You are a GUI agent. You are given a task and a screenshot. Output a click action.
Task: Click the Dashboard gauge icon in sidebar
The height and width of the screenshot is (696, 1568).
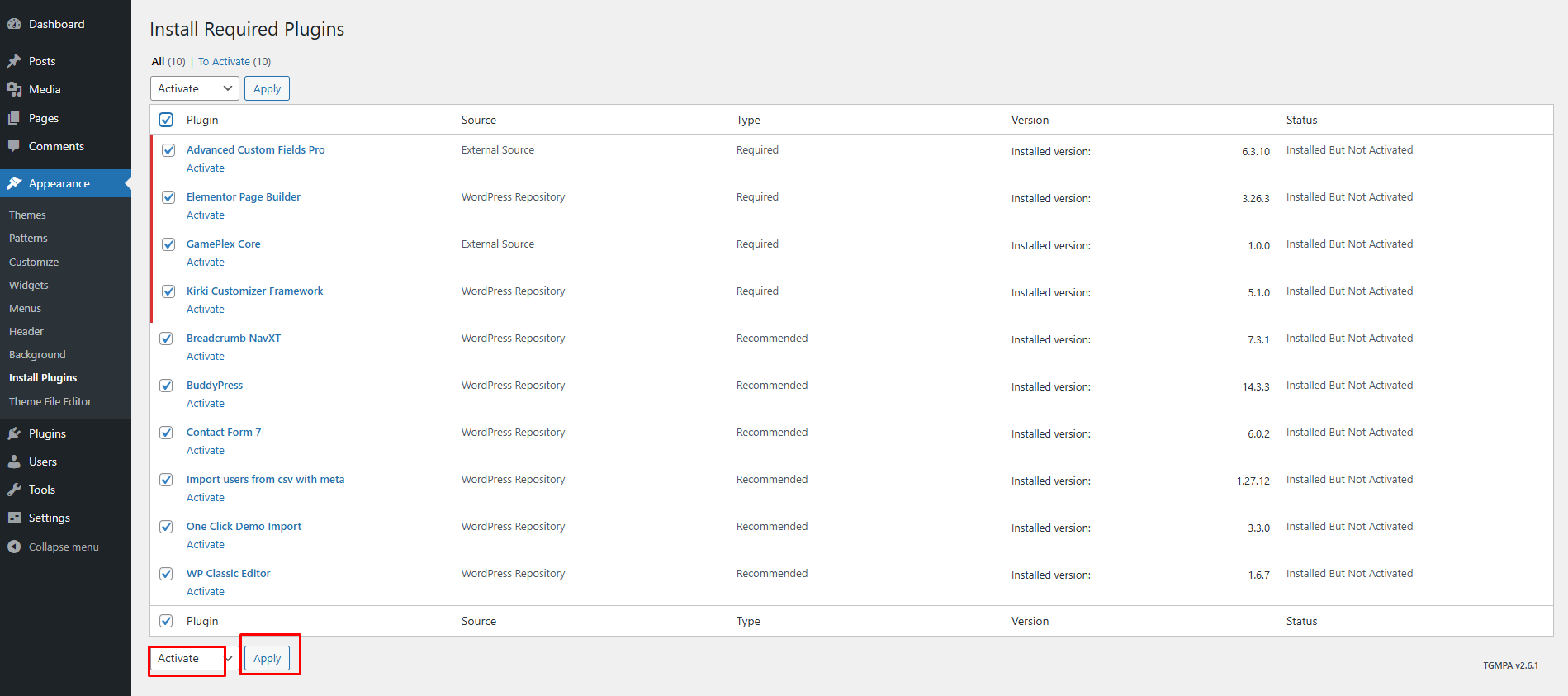click(14, 24)
